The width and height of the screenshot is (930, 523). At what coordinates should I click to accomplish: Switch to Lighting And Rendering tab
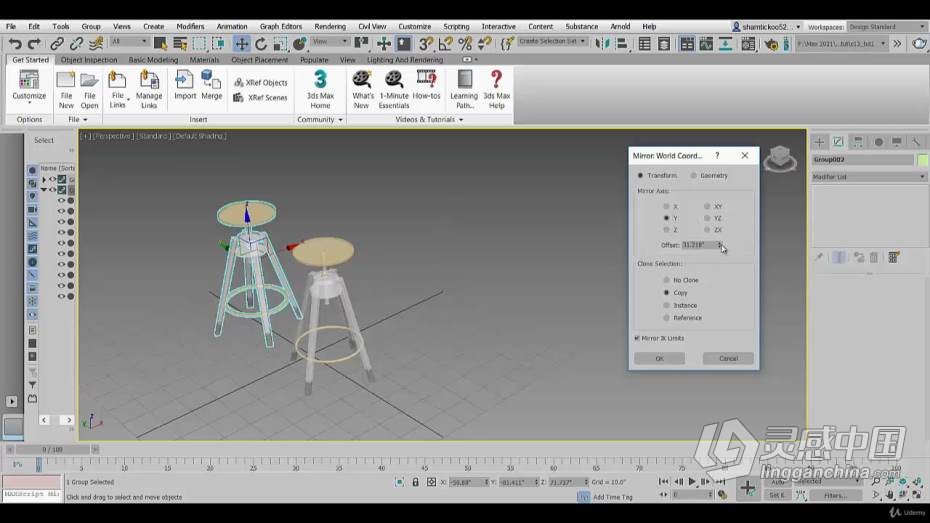(405, 60)
